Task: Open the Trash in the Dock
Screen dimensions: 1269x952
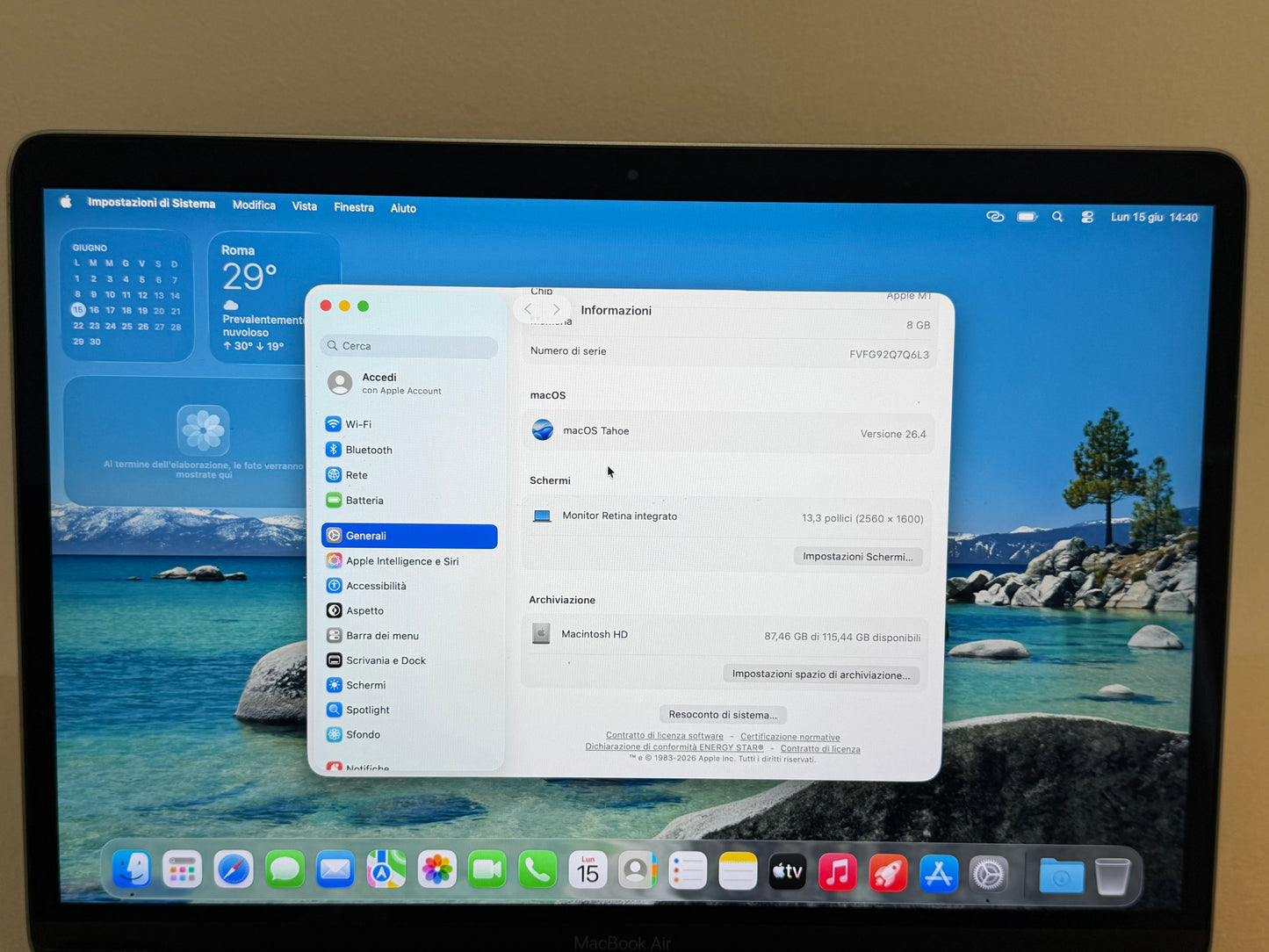Action: pyautogui.click(x=1113, y=876)
